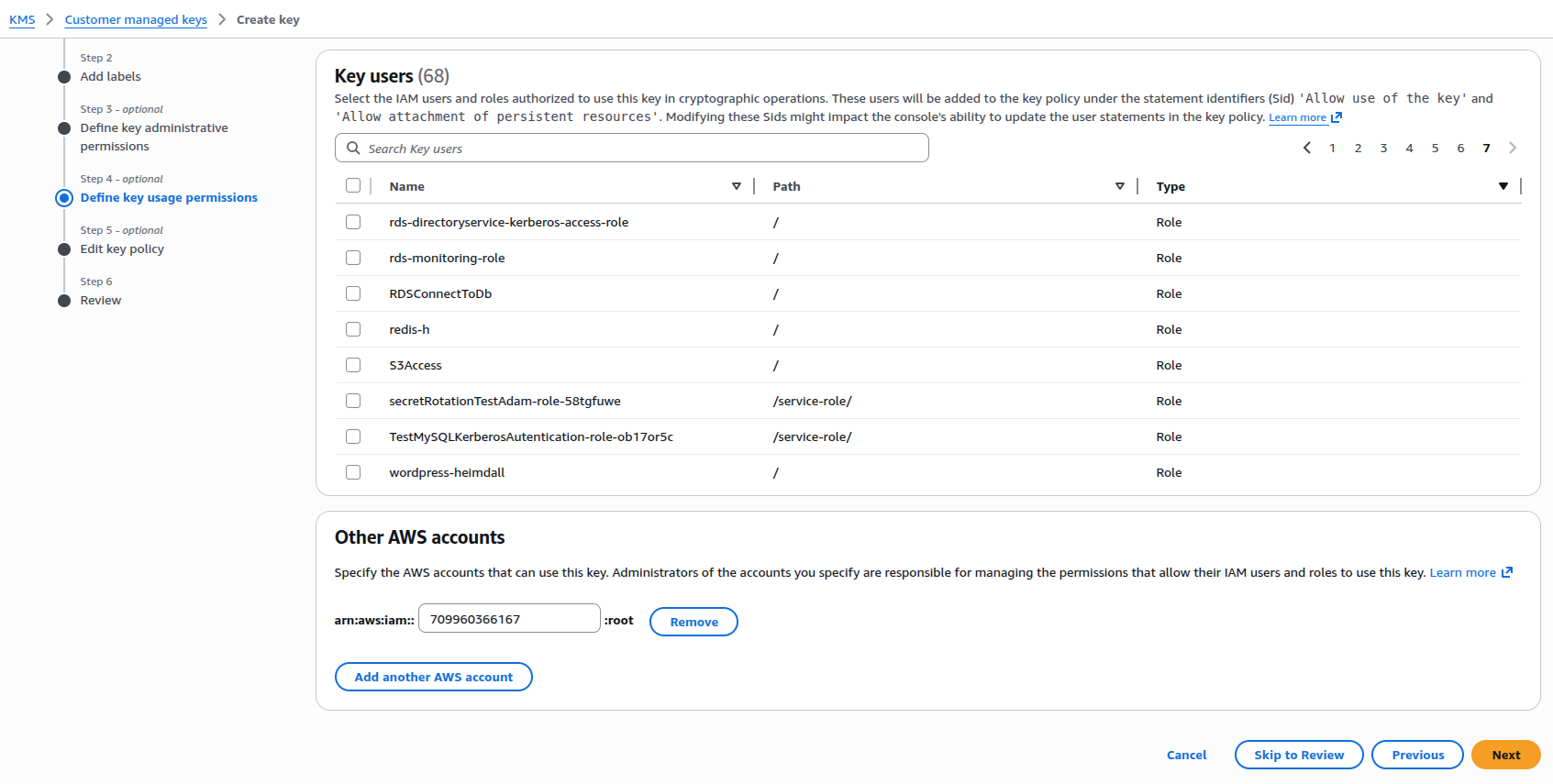Check the S3Access role checkbox
Image resolution: width=1553 pixels, height=784 pixels.
353,365
